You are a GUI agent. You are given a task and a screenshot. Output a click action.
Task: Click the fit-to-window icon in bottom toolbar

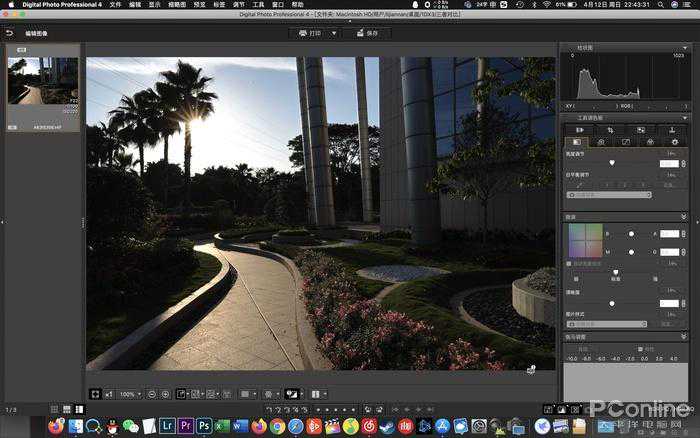95,394
